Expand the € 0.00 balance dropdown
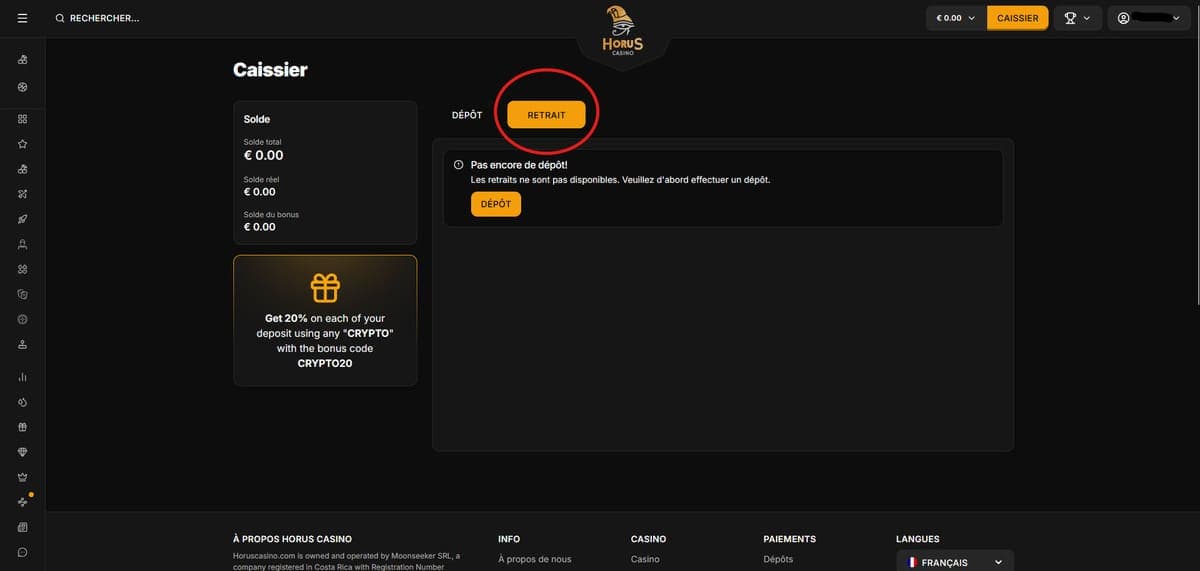Screen dimensions: 1200x571 coord(956,18)
